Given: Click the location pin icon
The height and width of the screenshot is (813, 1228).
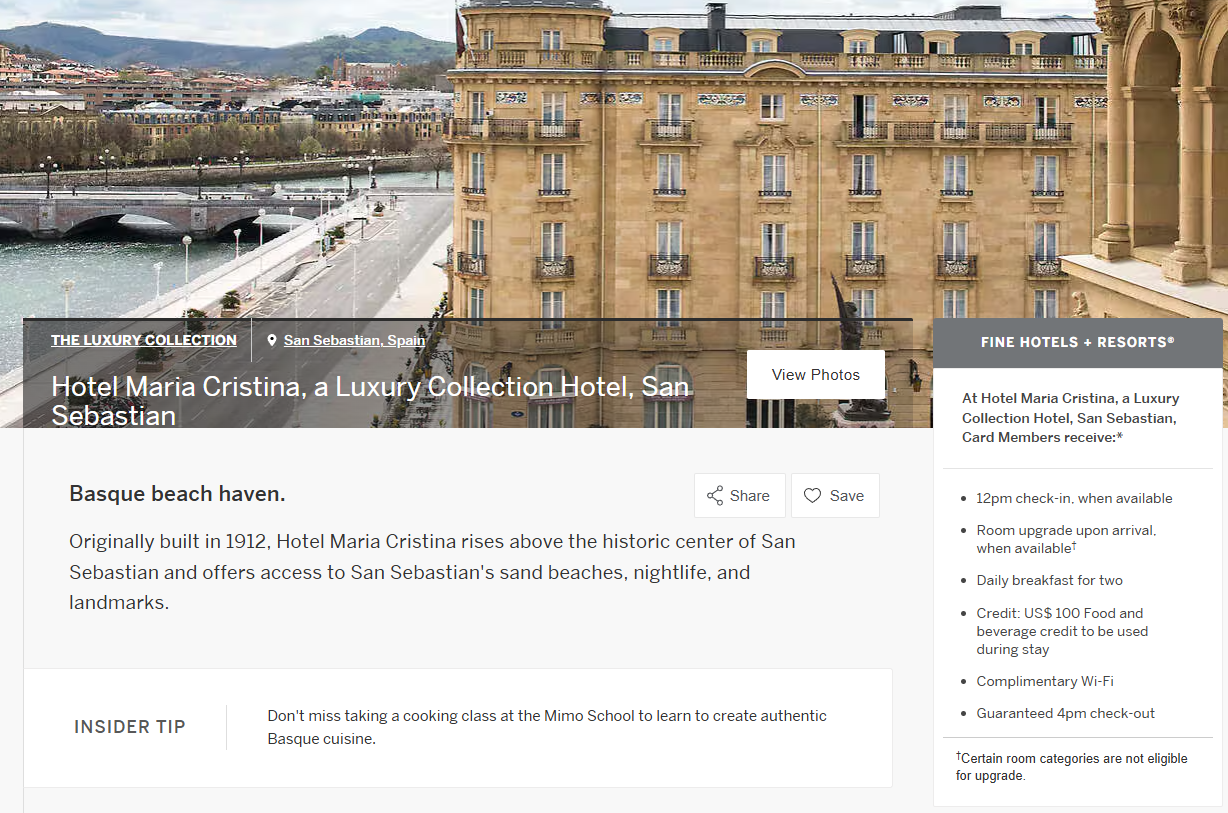Looking at the screenshot, I should click(x=272, y=341).
